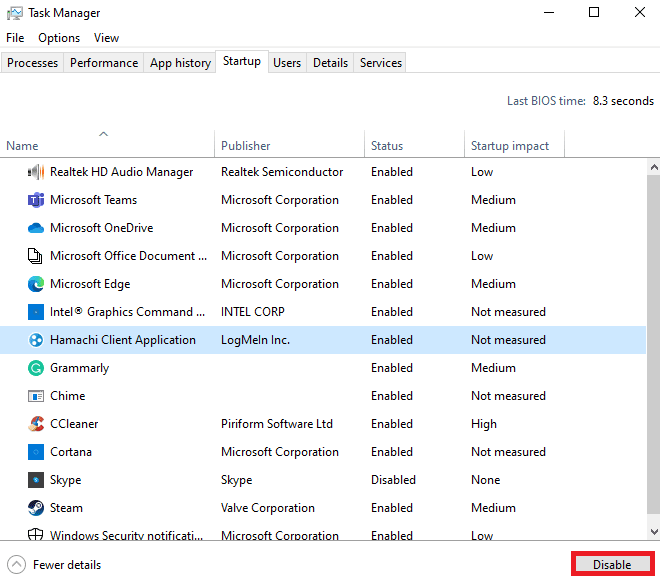
Task: Select the Grammarly row name
Action: pos(80,368)
